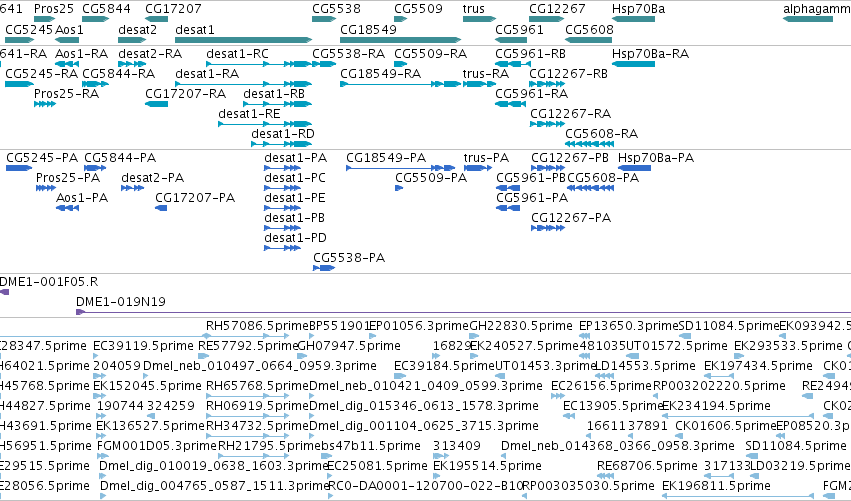
Task: Click the Pros25-PA protein label
Action: pos(68,178)
